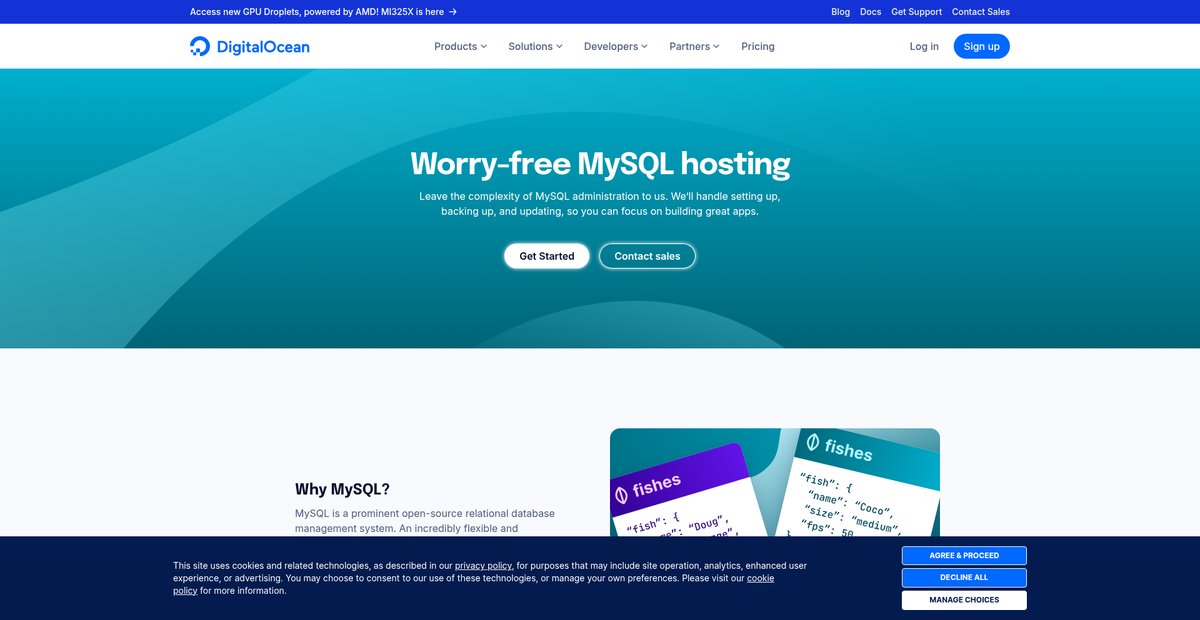Image resolution: width=1200 pixels, height=620 pixels.
Task: Open the Docs link
Action: tap(870, 12)
